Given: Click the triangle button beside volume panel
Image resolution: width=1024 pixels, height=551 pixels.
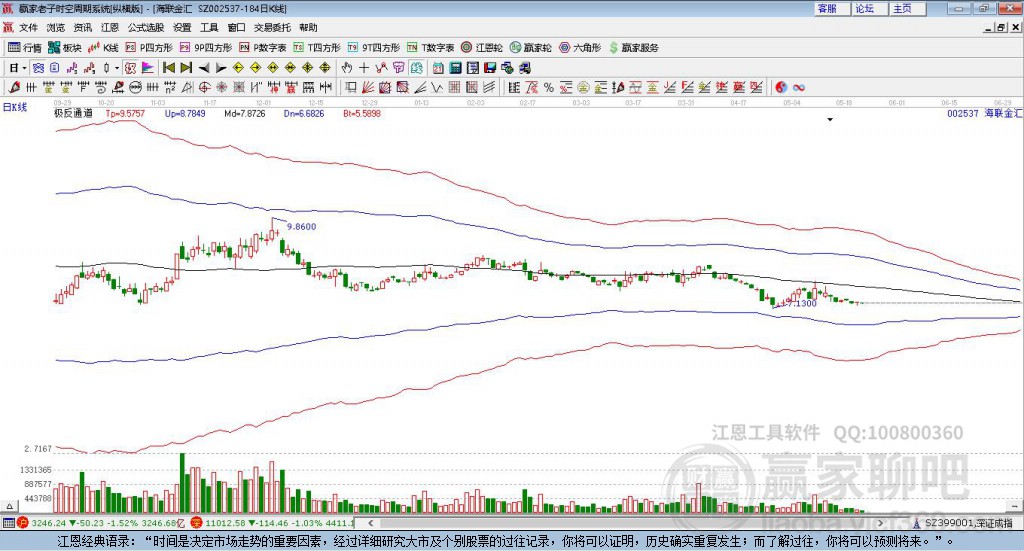Looking at the screenshot, I should click(9, 506).
